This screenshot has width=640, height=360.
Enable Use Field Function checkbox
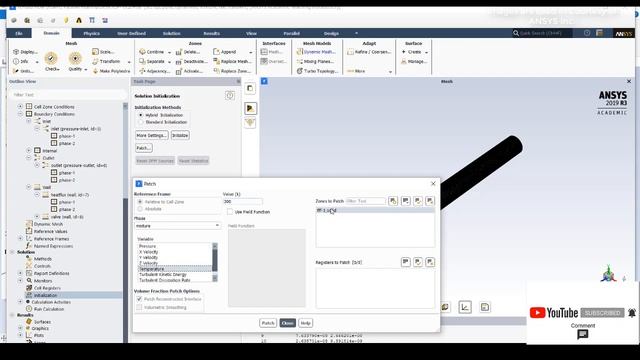230,212
